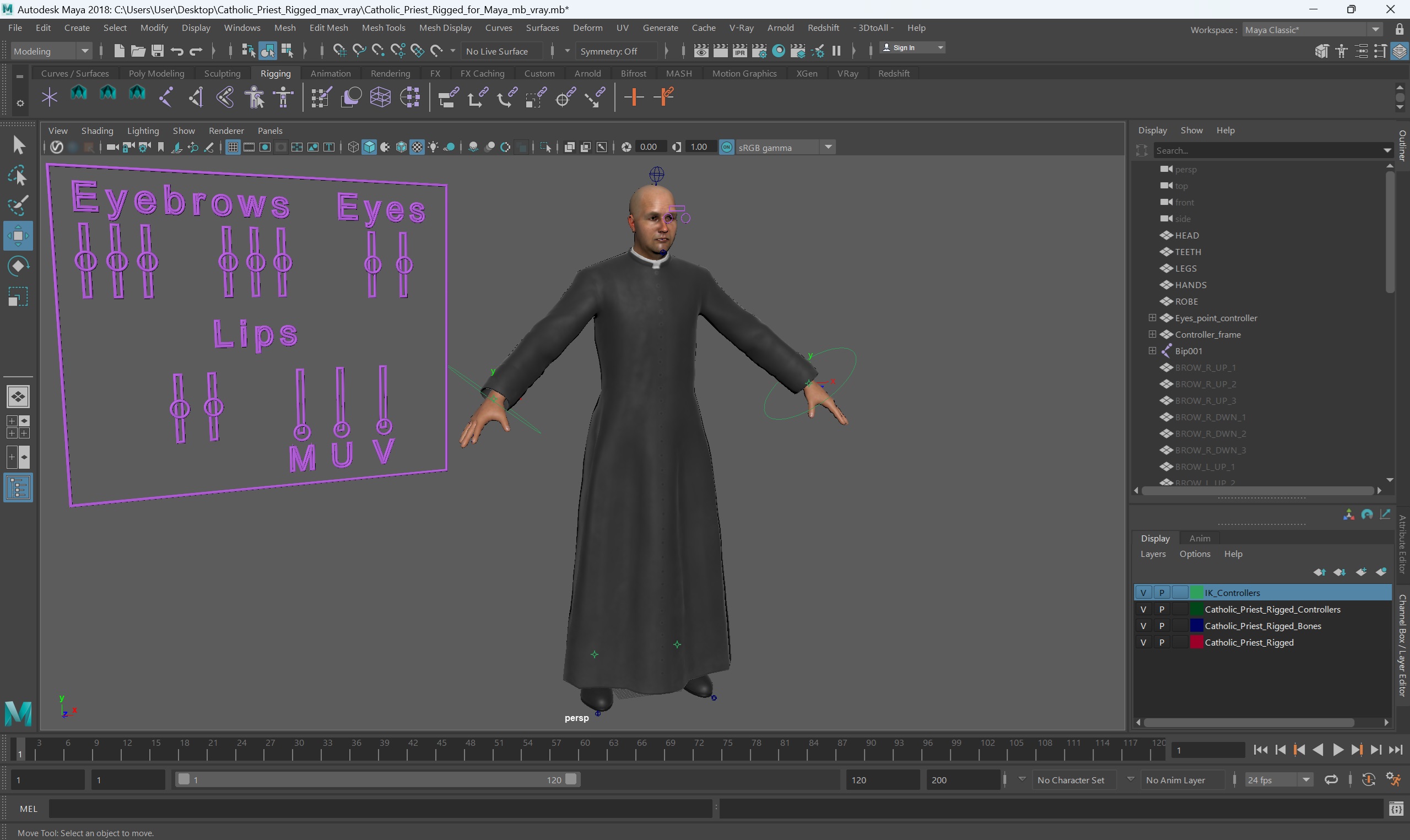Screen dimensions: 1410x840
Task: Toggle visibility of Catholic_Priest_Rigged layer
Action: tap(1143, 642)
